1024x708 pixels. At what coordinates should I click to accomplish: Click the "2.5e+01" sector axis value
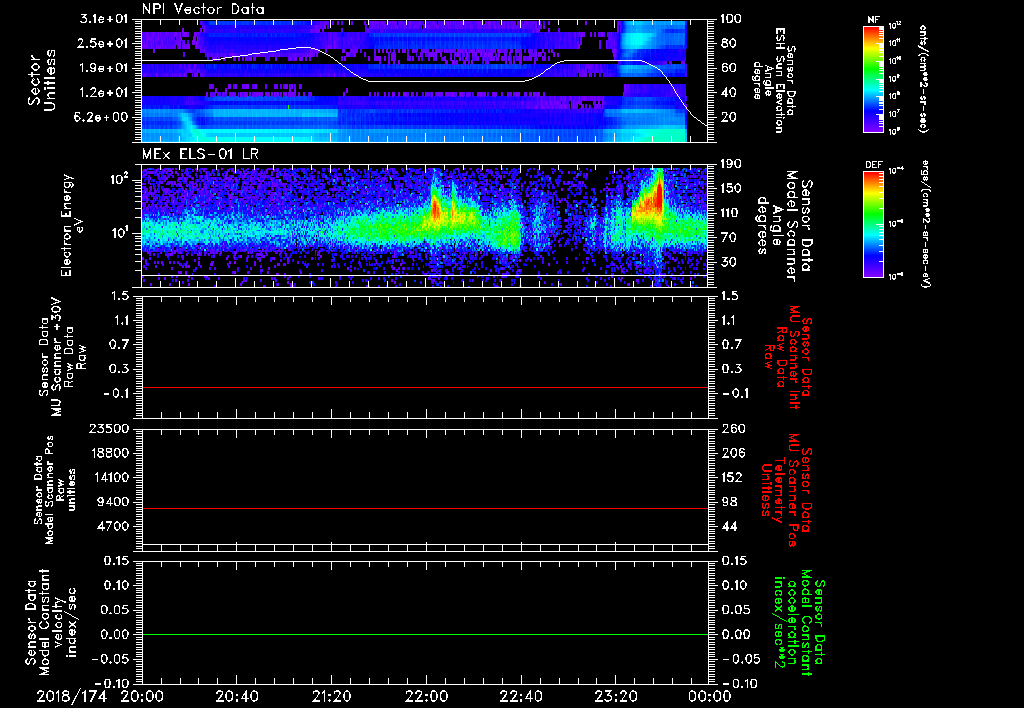click(104, 43)
